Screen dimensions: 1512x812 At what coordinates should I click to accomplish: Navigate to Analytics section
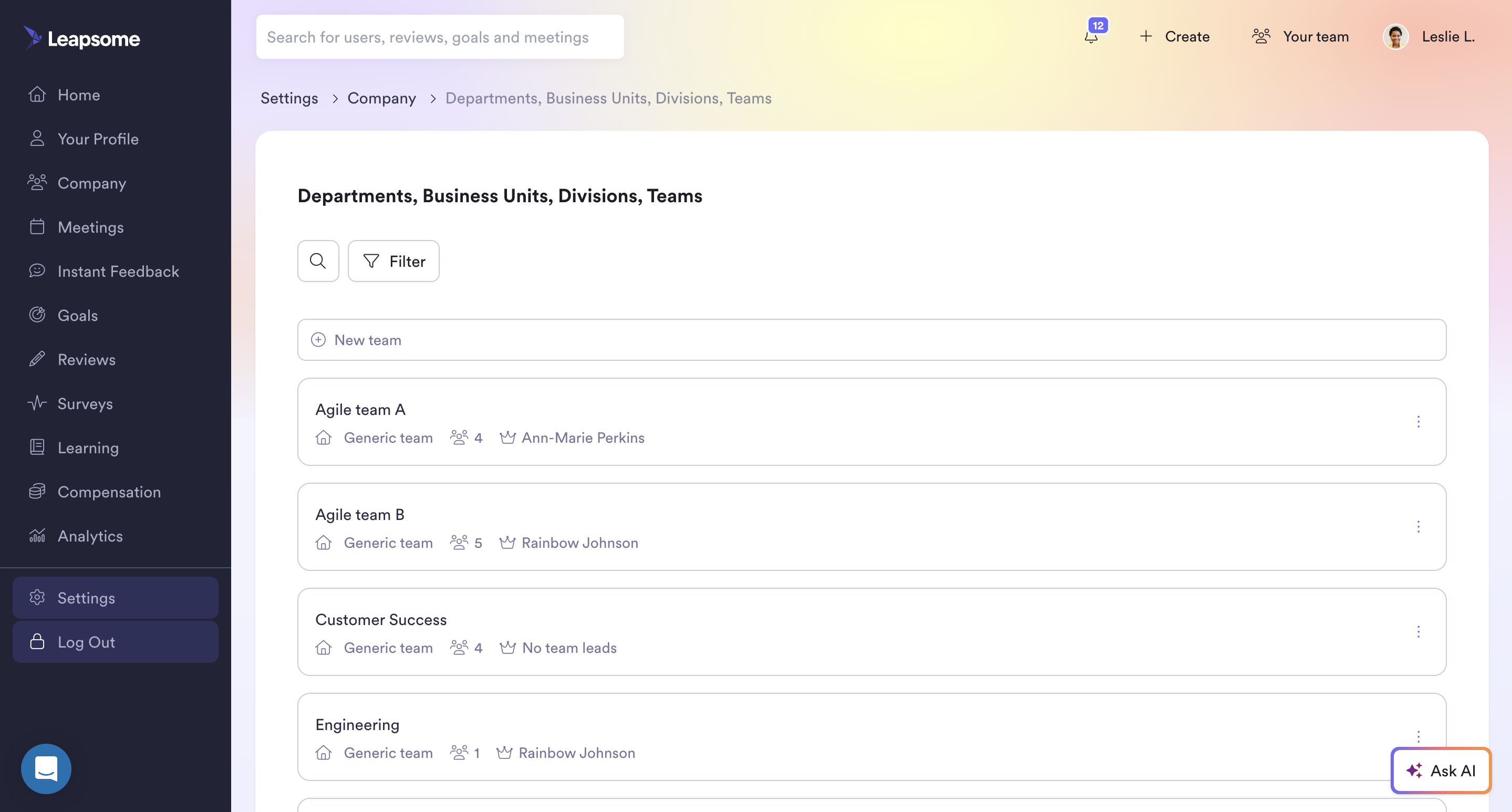click(x=90, y=536)
